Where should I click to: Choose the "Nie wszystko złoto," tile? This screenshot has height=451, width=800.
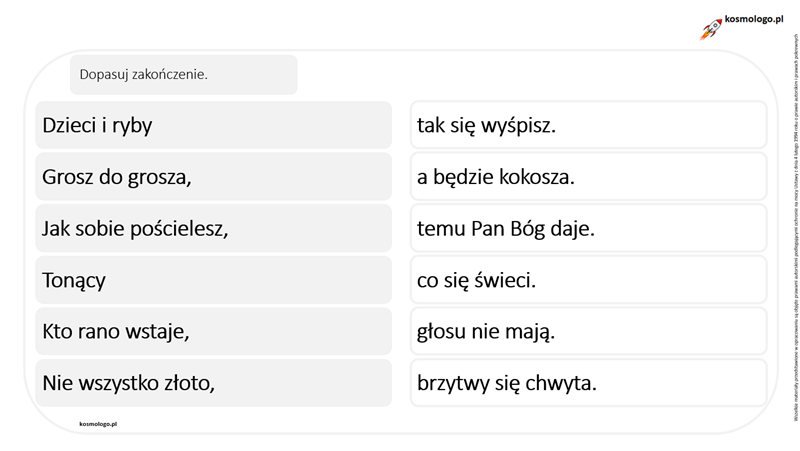pos(213,383)
